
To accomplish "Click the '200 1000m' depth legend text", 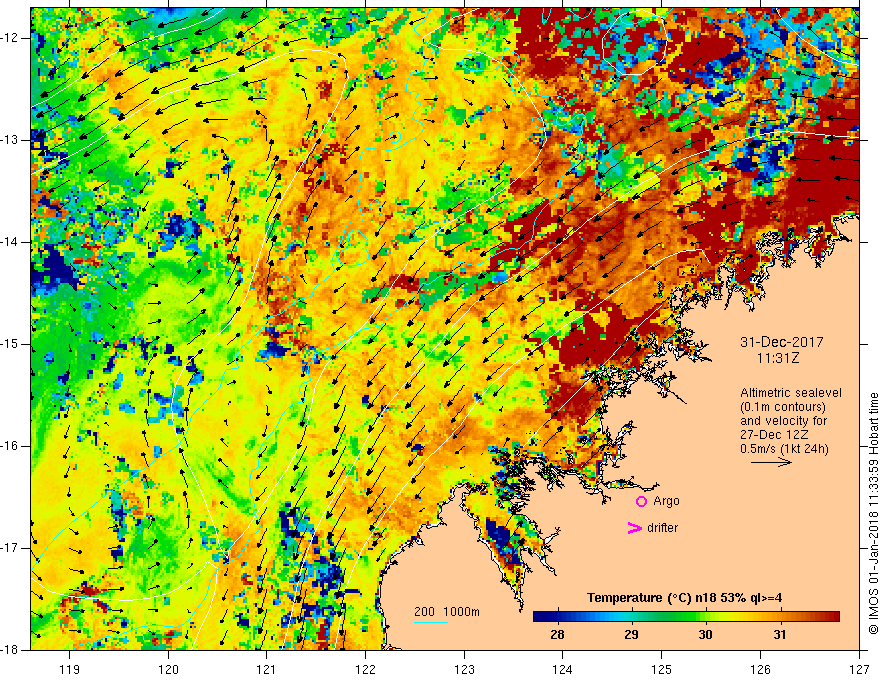I will [x=447, y=612].
